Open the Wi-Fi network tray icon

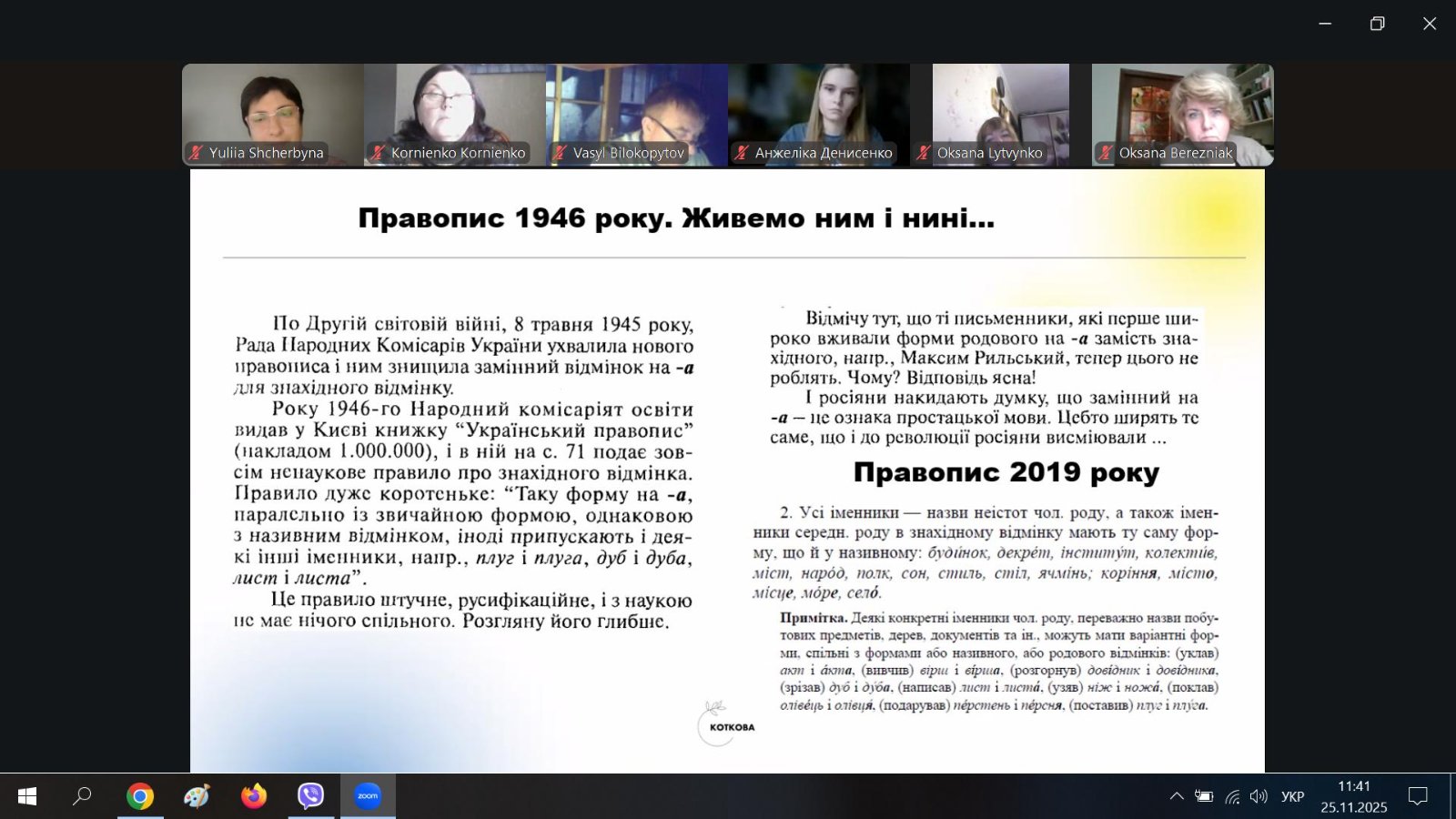tap(1232, 797)
